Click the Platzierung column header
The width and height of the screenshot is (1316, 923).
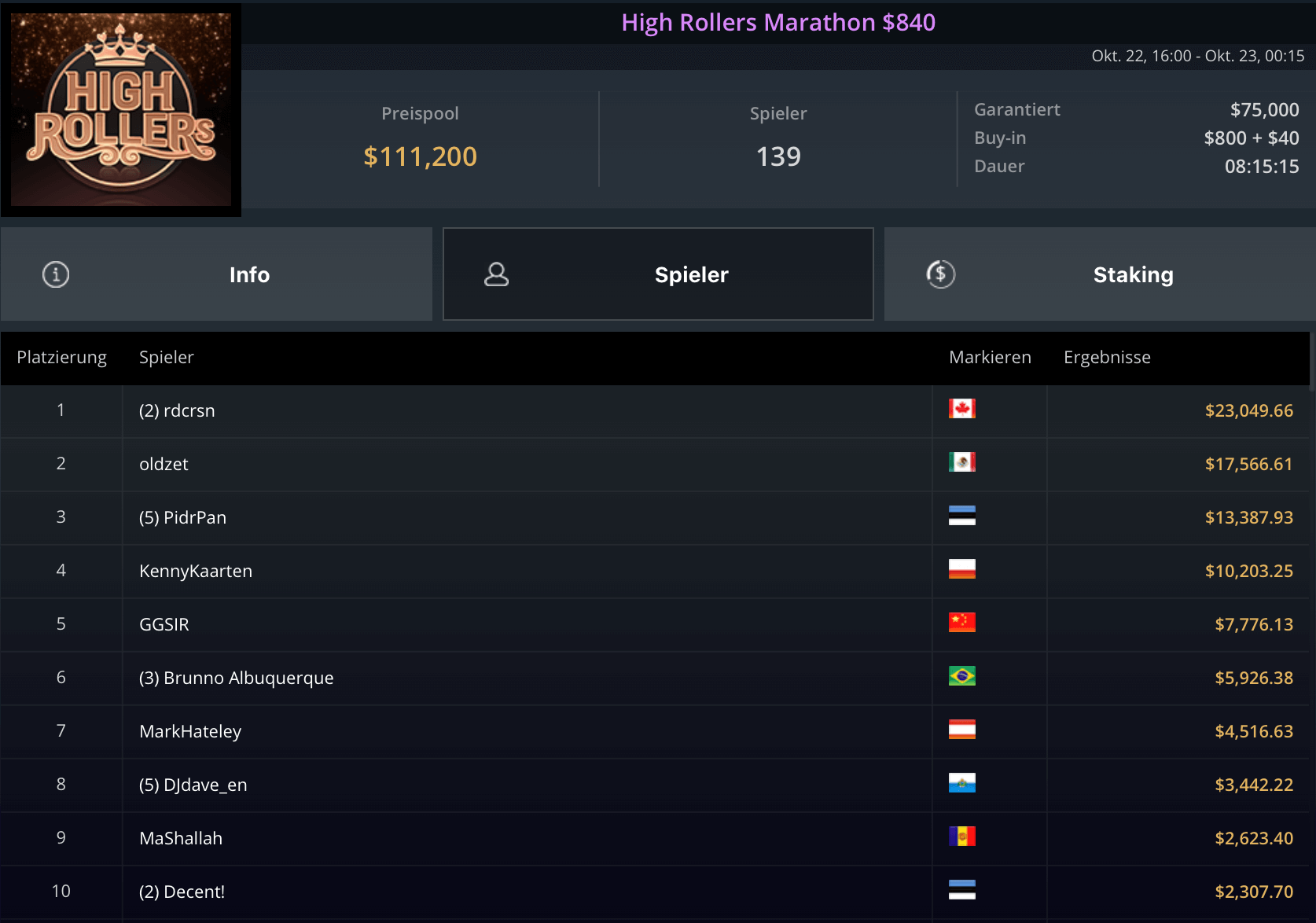point(61,358)
